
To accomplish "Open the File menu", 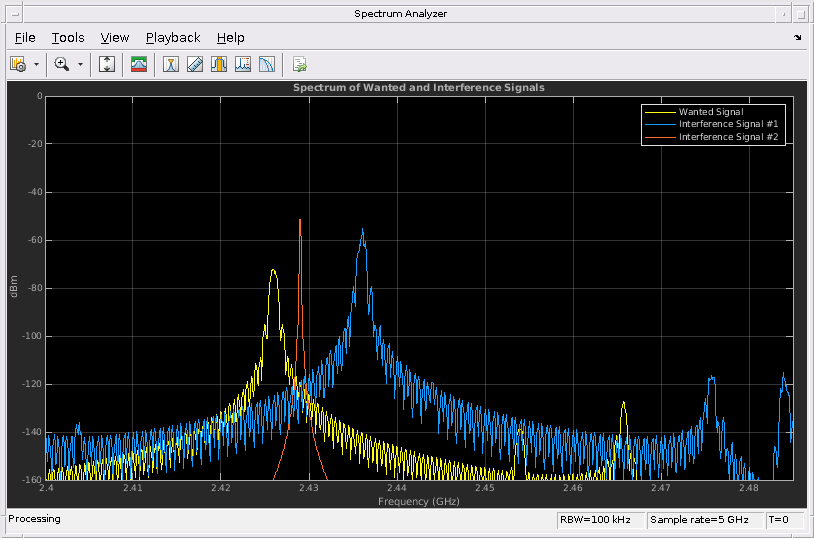I will tap(25, 38).
